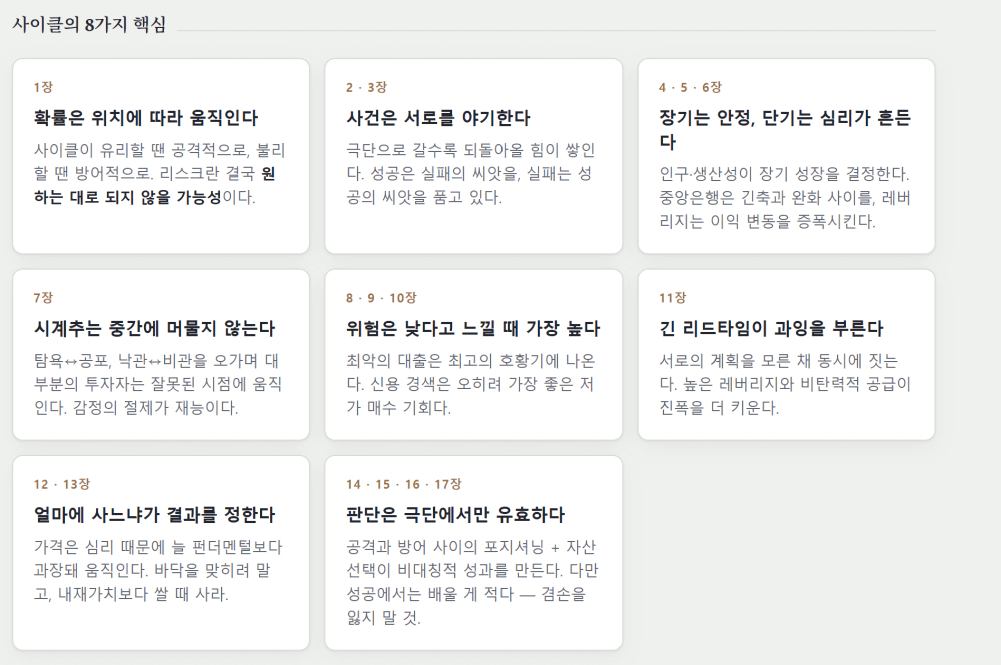Click the '사이클의 8가지 핵심' section heading

(x=89, y=25)
